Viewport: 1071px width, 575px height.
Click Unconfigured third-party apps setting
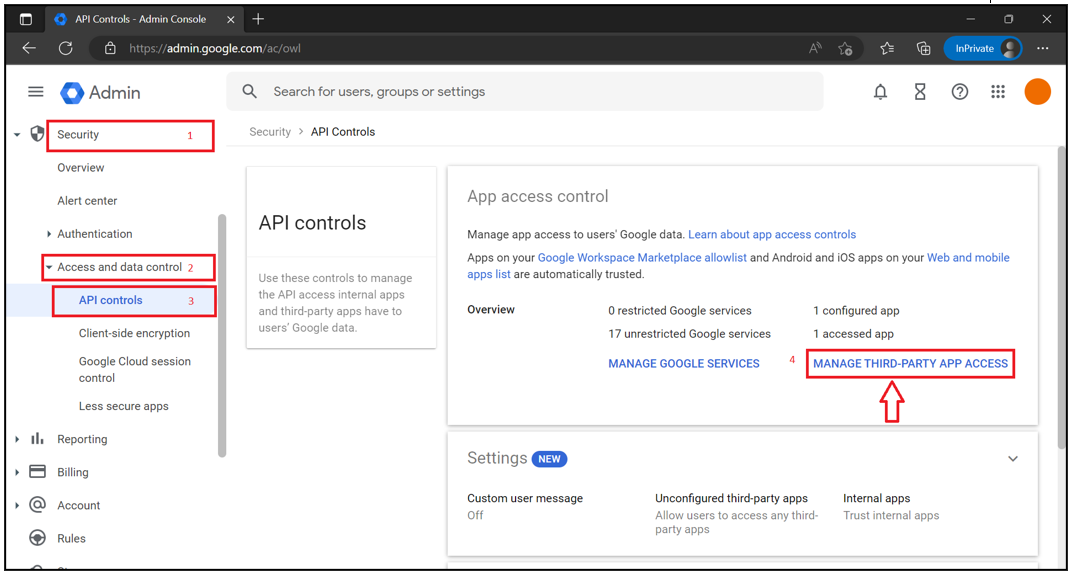[736, 514]
